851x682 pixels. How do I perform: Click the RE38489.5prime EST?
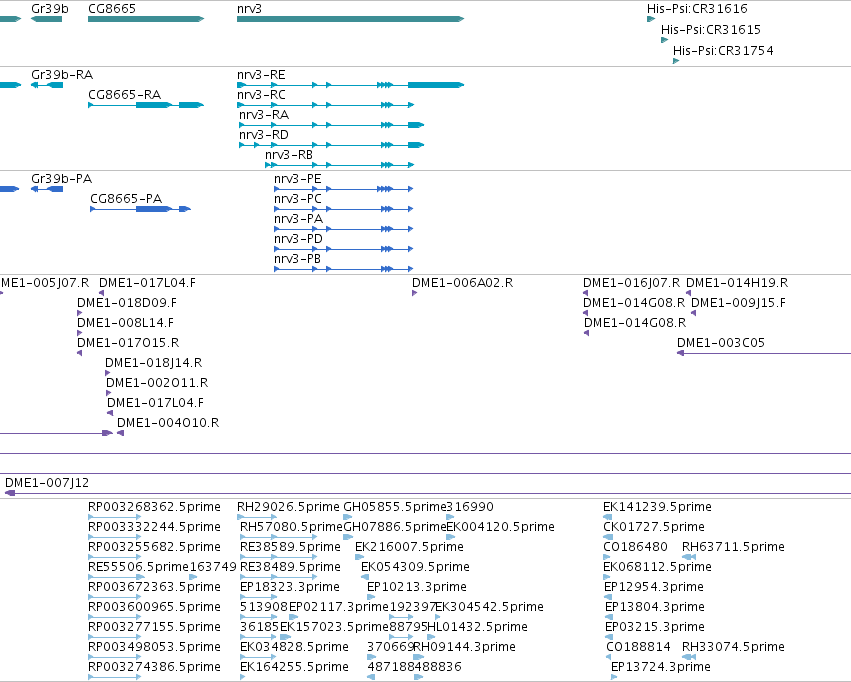[x=290, y=568]
